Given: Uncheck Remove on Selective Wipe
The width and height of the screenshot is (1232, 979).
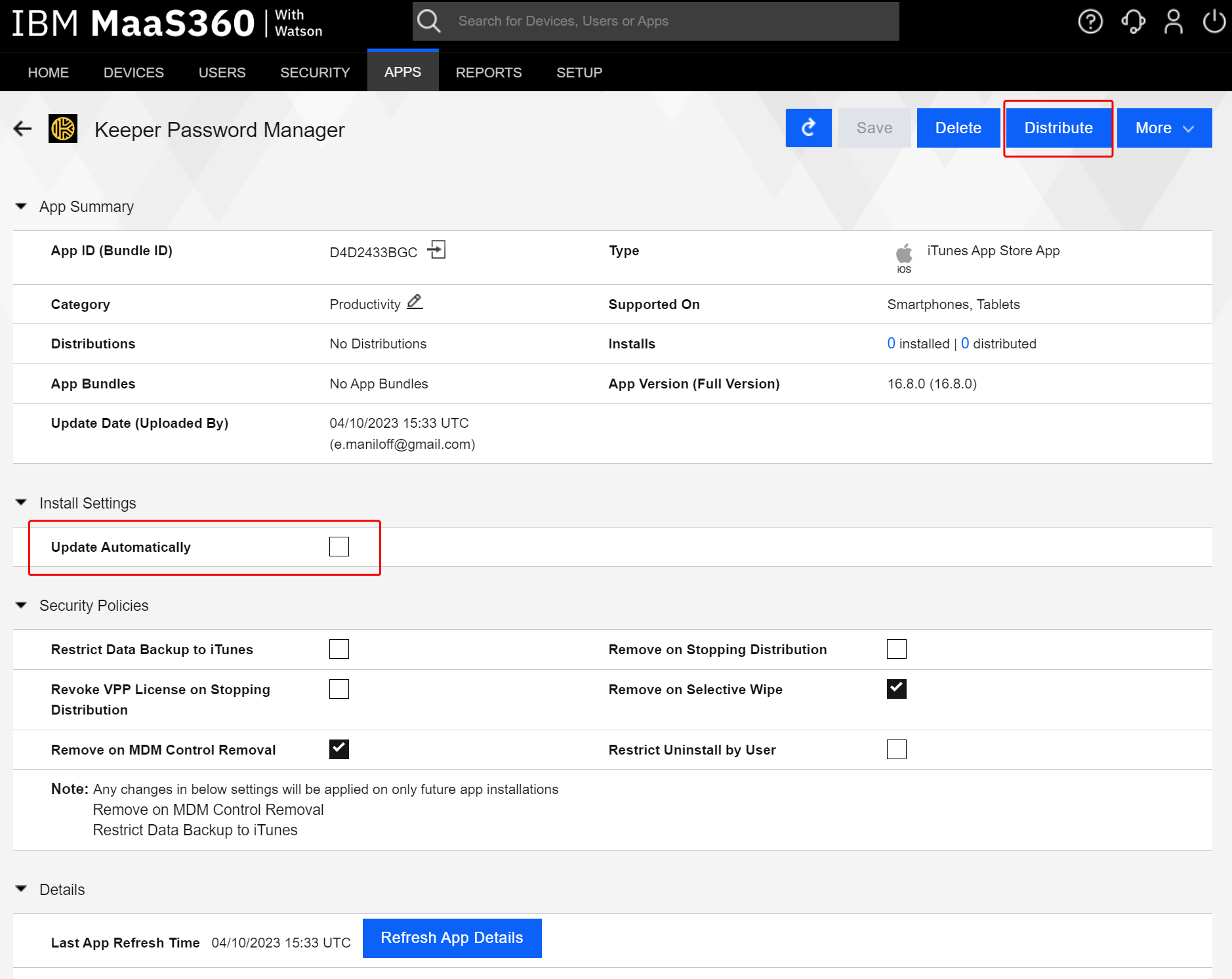Looking at the screenshot, I should tap(896, 689).
